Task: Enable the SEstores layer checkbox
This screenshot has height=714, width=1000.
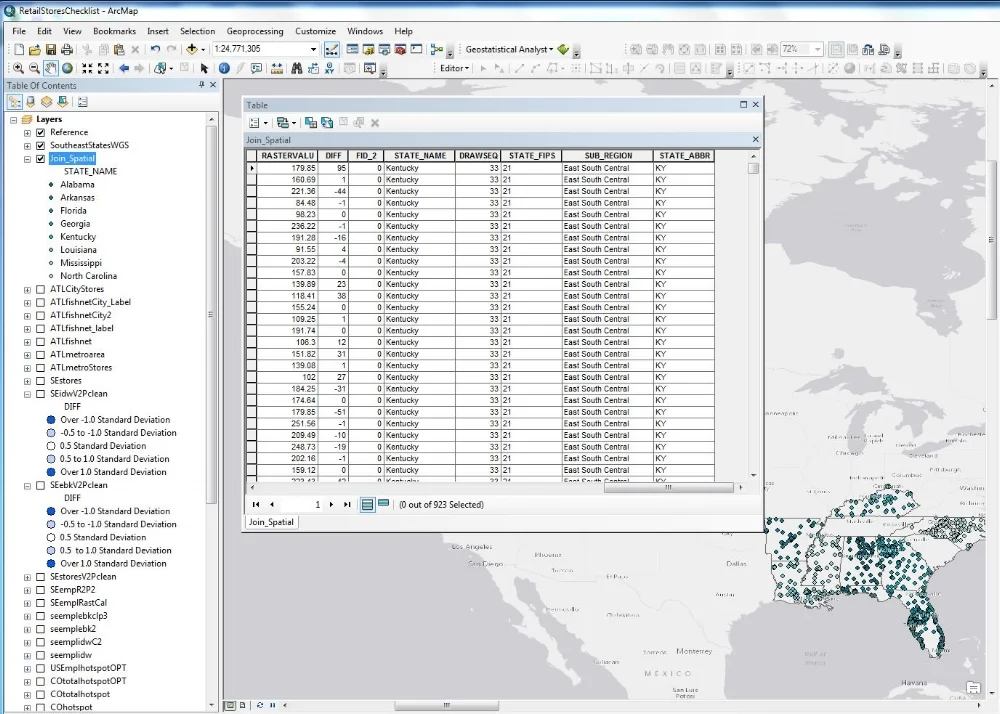Action: click(x=41, y=381)
